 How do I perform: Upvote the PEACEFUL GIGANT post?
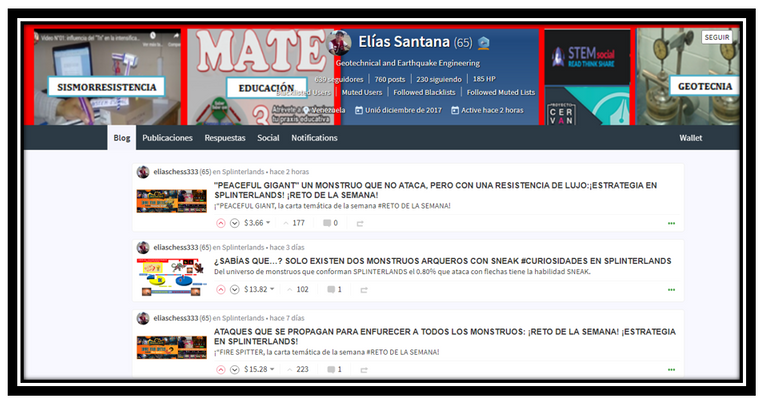pos(221,223)
